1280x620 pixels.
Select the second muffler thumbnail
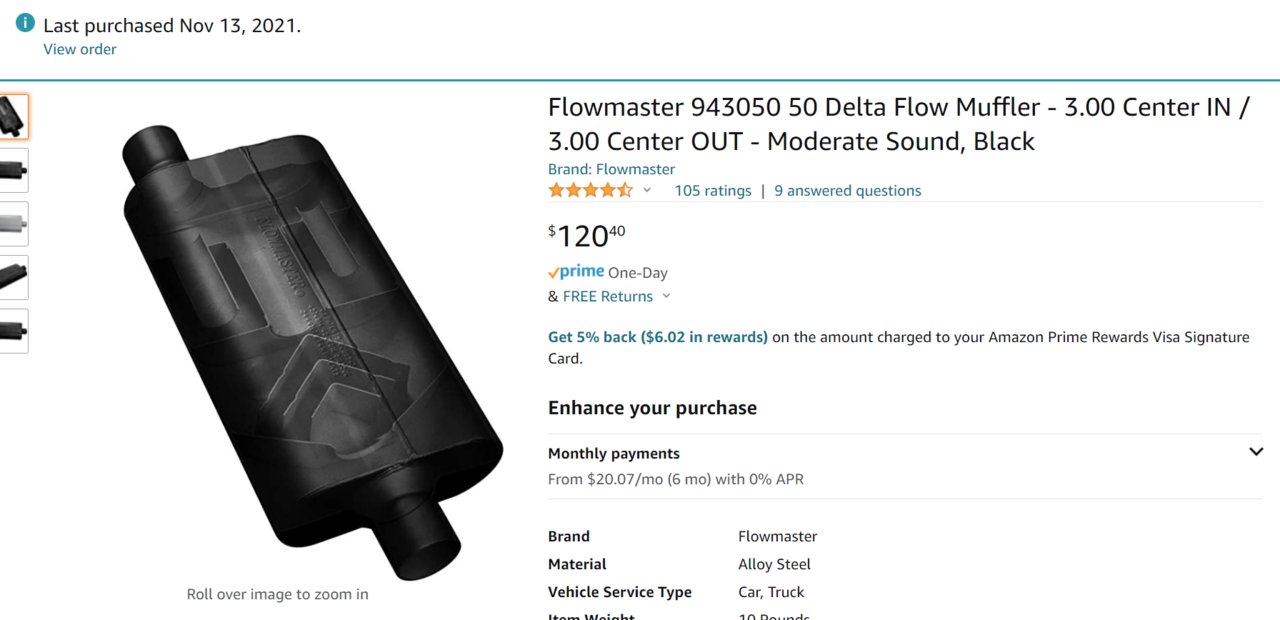click(x=14, y=170)
